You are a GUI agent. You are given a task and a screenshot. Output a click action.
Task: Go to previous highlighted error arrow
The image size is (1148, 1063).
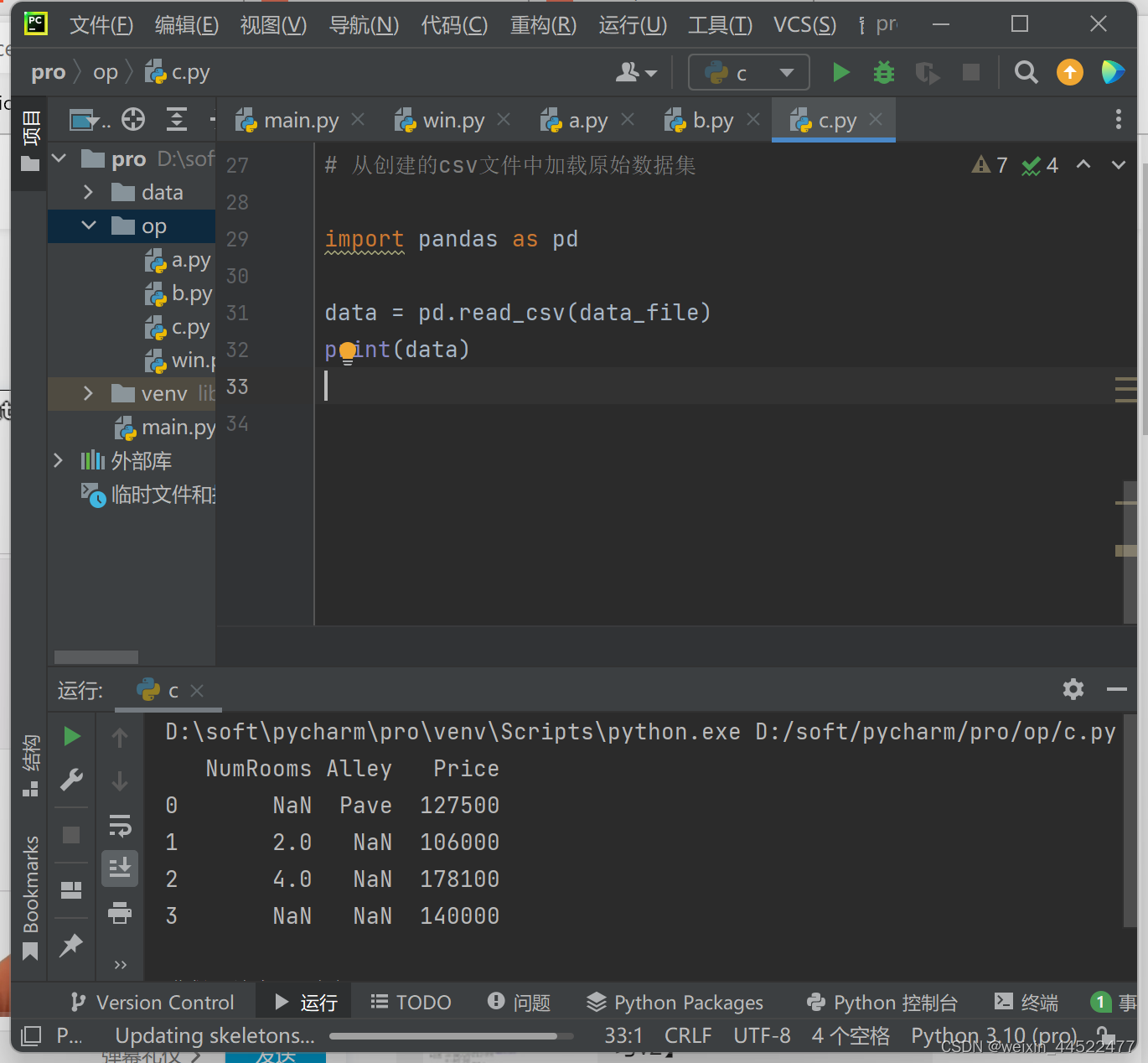click(x=1083, y=164)
